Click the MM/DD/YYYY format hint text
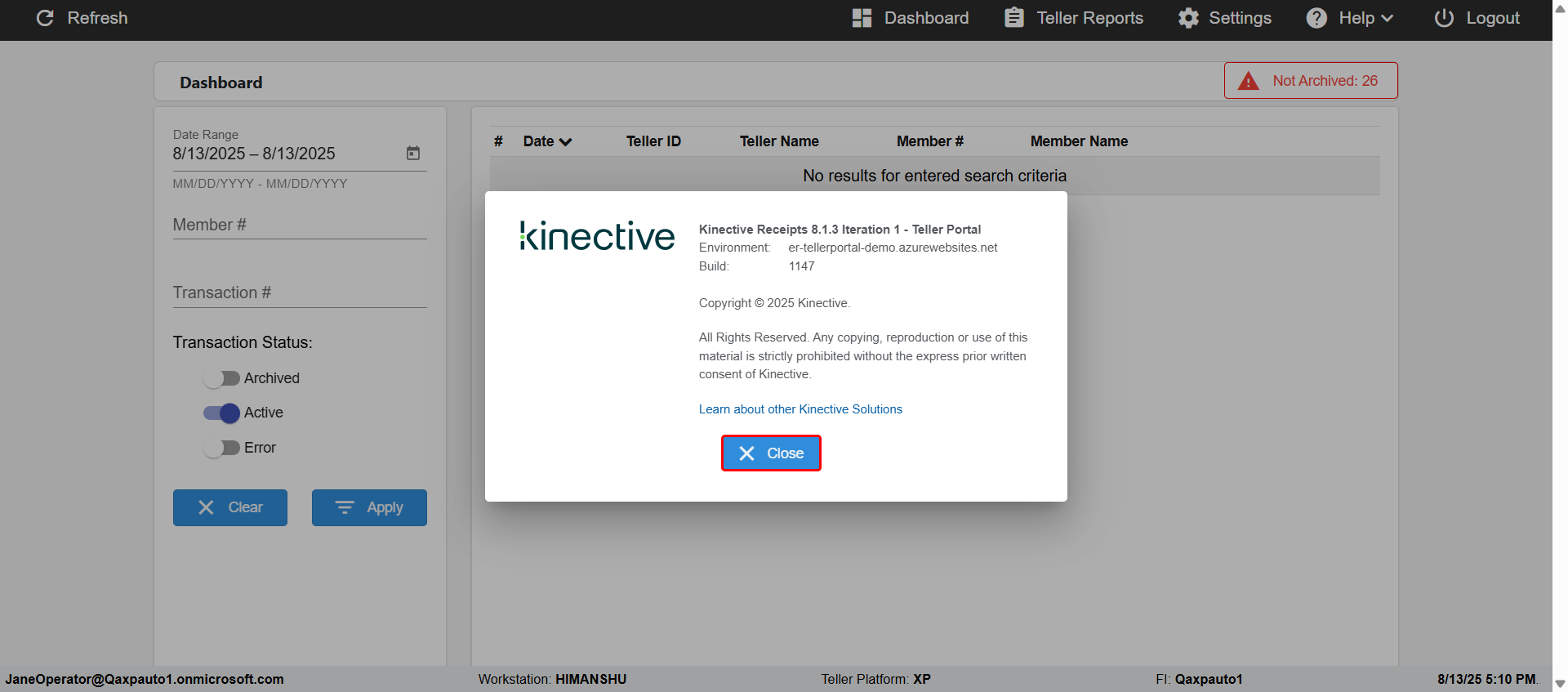1568x692 pixels. [260, 184]
